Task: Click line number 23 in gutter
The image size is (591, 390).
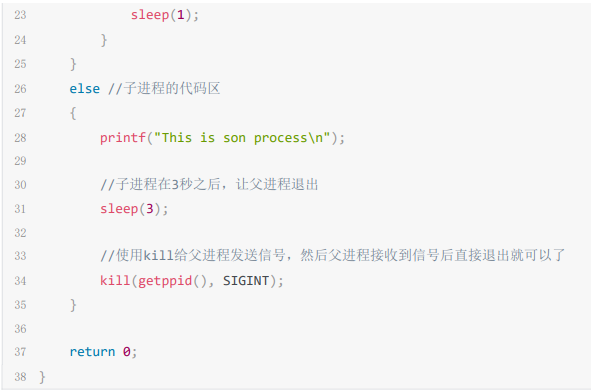Action: [20, 15]
